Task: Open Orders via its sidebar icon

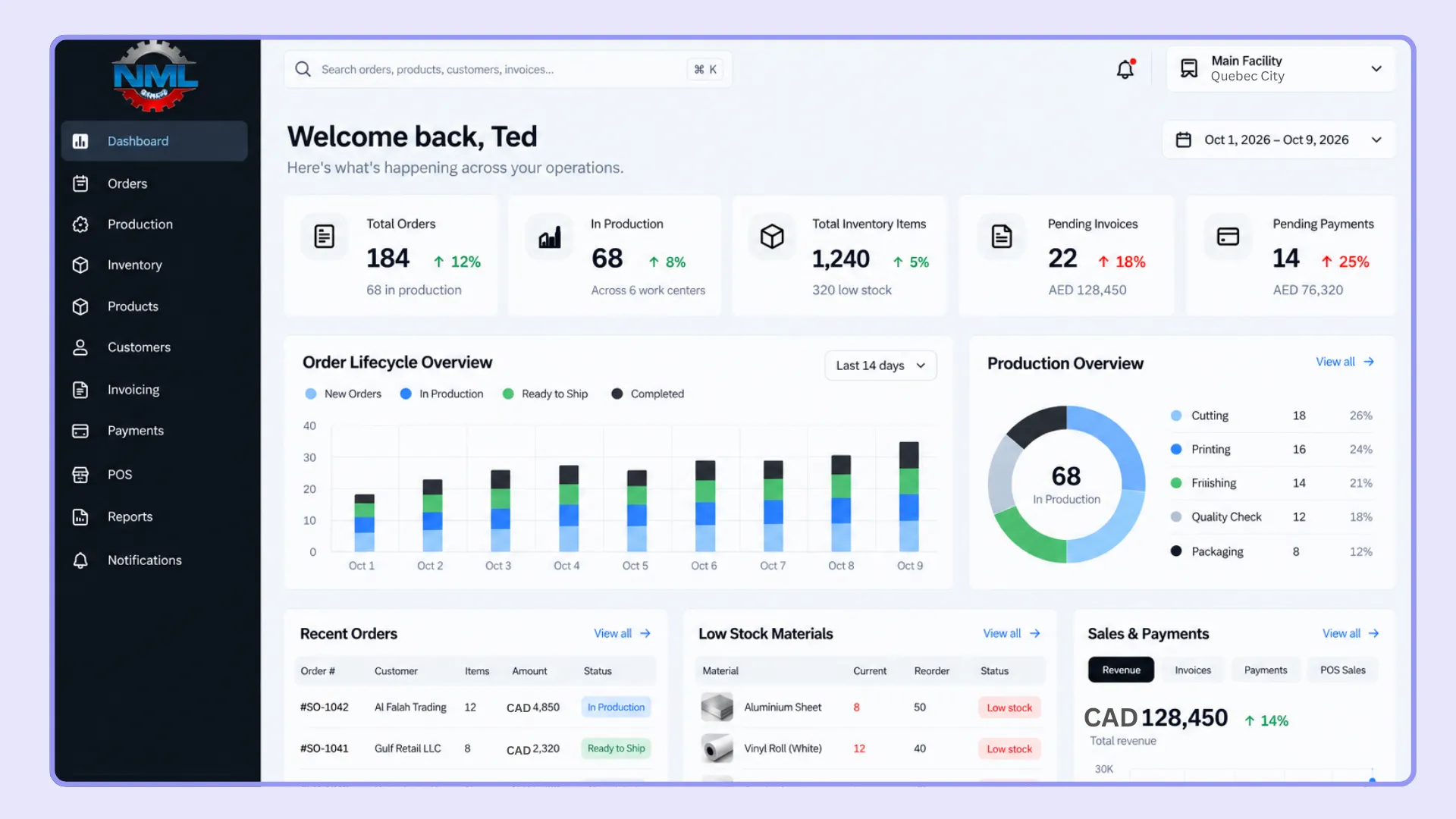Action: 80,184
